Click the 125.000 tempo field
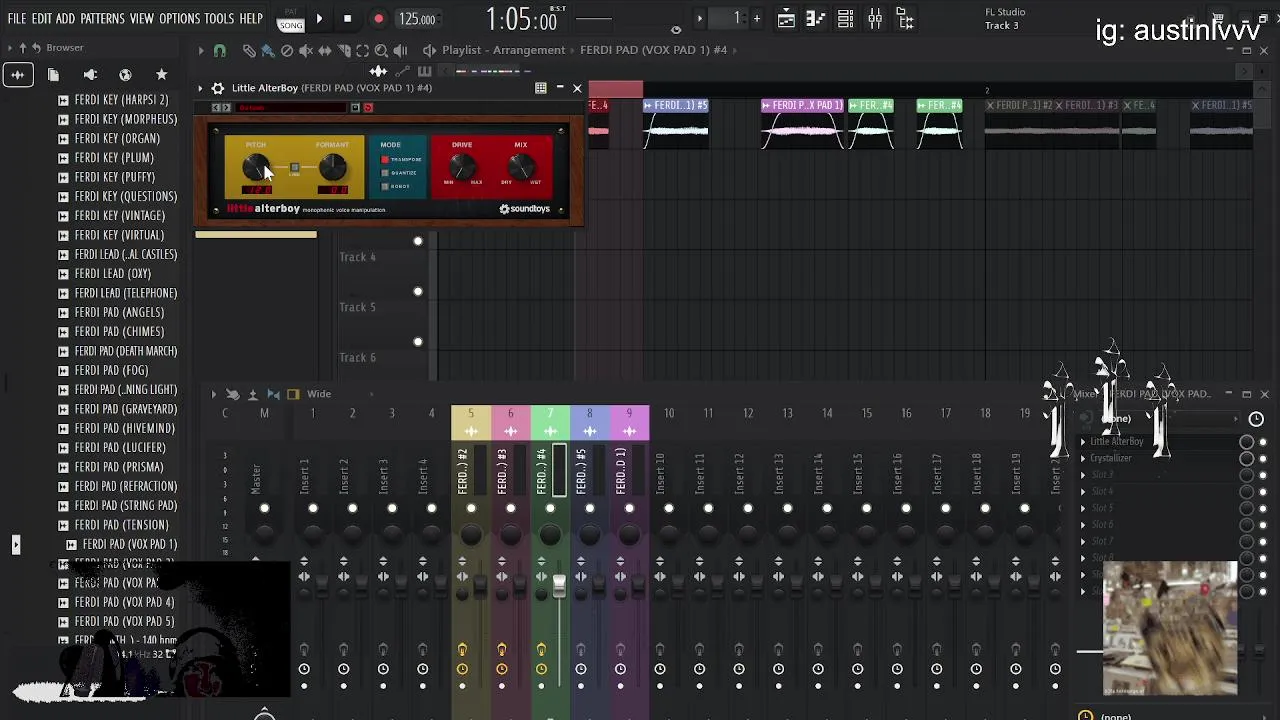Screen dimensions: 1280x720 coord(417,19)
